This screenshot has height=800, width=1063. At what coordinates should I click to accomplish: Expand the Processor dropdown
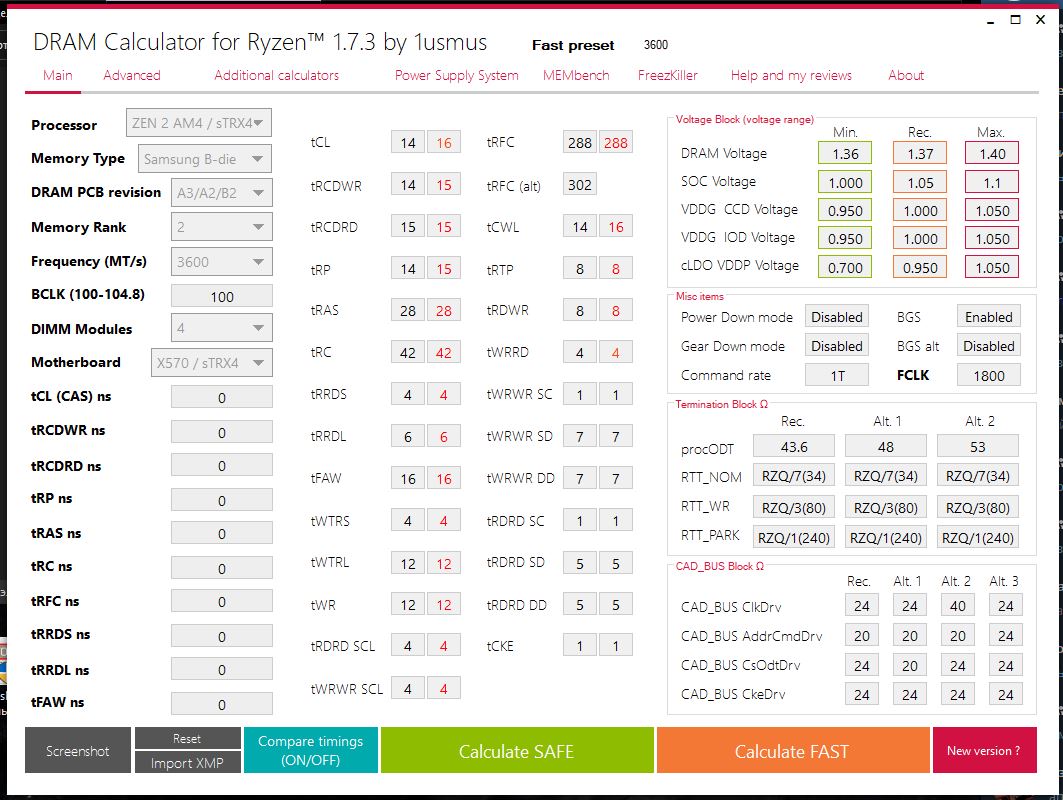[199, 123]
